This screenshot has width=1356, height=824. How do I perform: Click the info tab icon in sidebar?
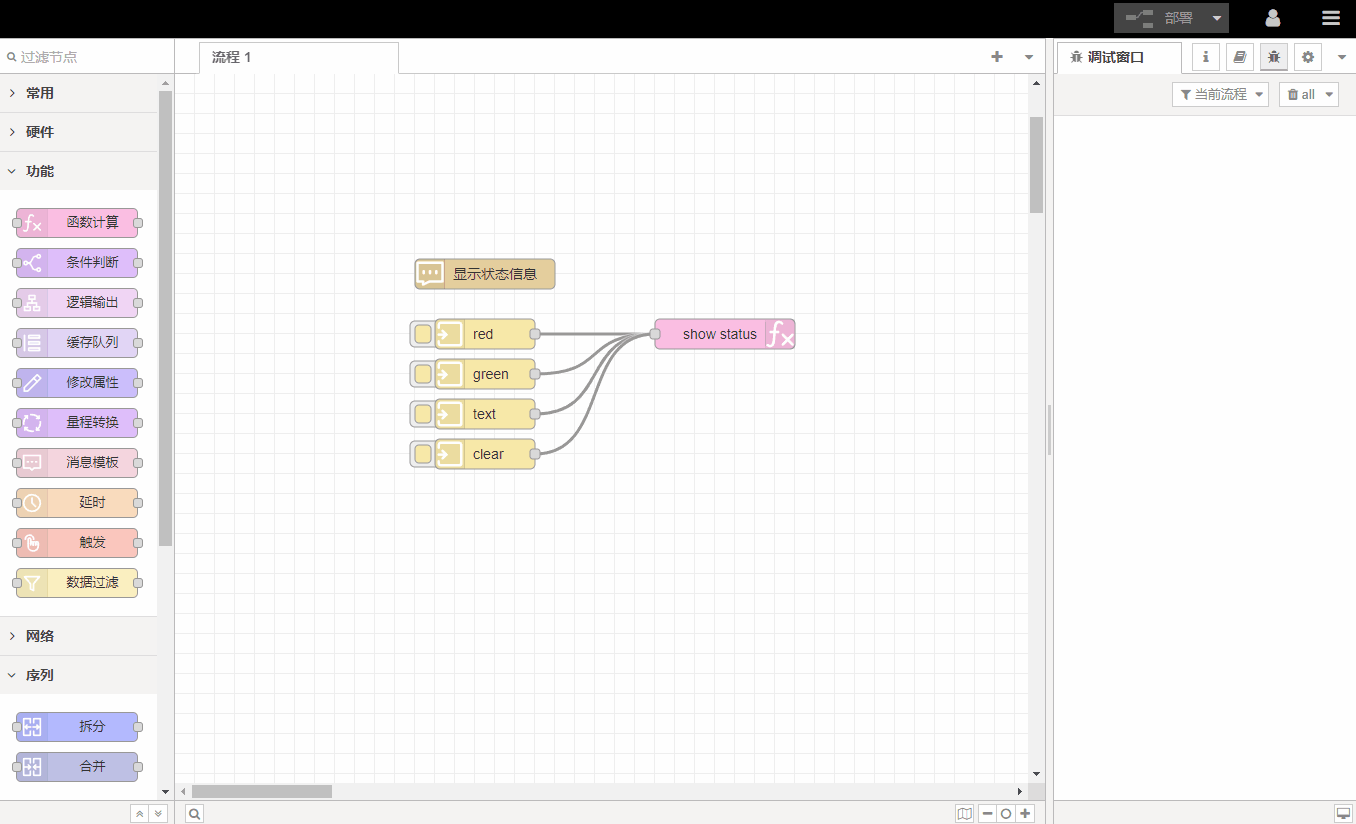(1205, 57)
